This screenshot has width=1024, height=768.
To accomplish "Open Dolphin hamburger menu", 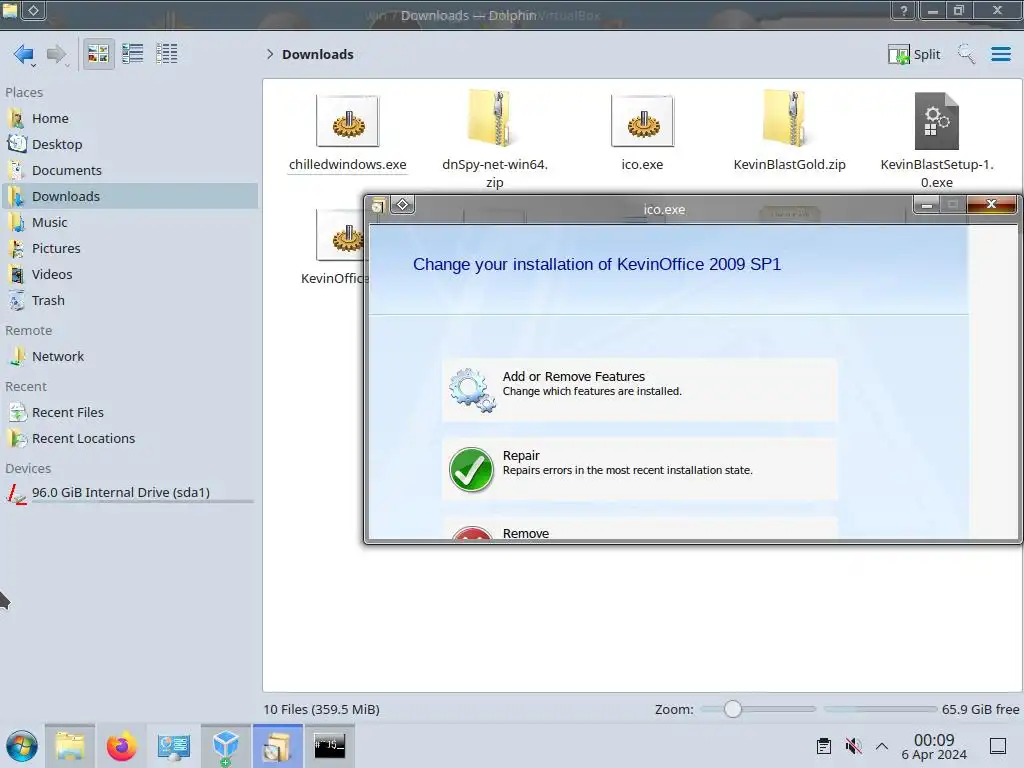I will click(1000, 54).
